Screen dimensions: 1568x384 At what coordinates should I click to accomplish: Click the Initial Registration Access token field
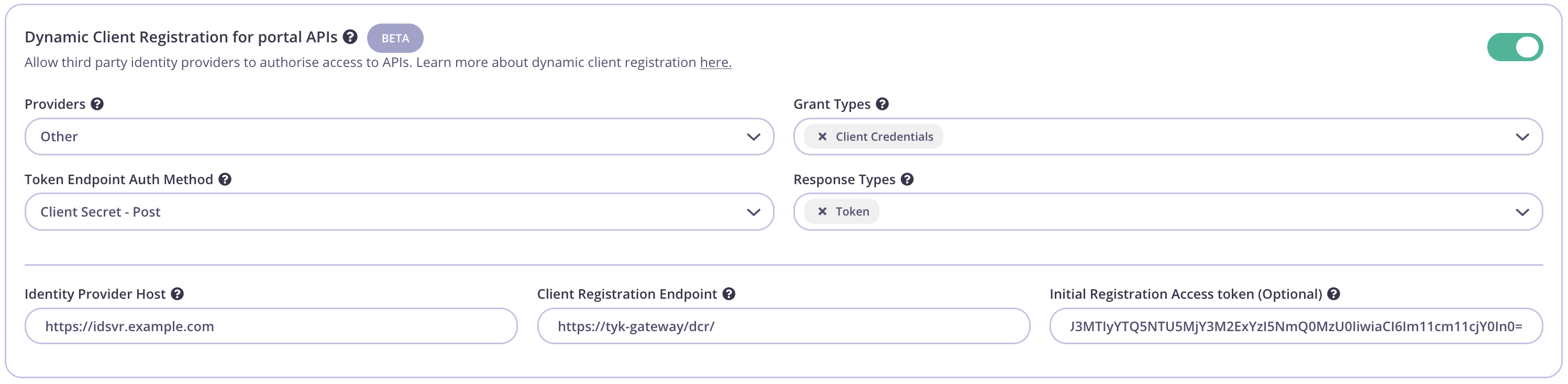coord(1295,326)
